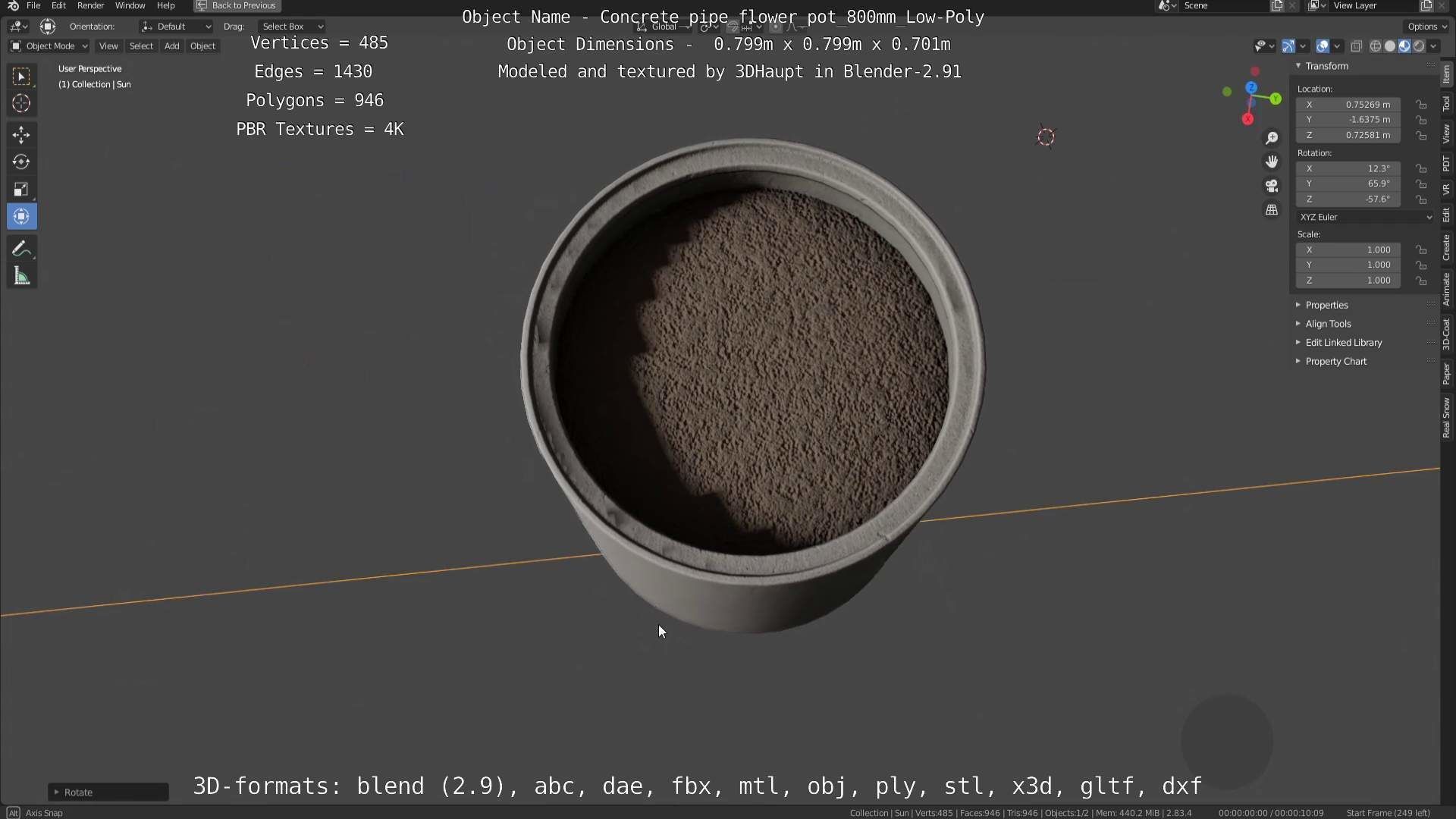Toggle lock for Rotation X
This screenshot has width=1456, height=819.
[x=1421, y=168]
